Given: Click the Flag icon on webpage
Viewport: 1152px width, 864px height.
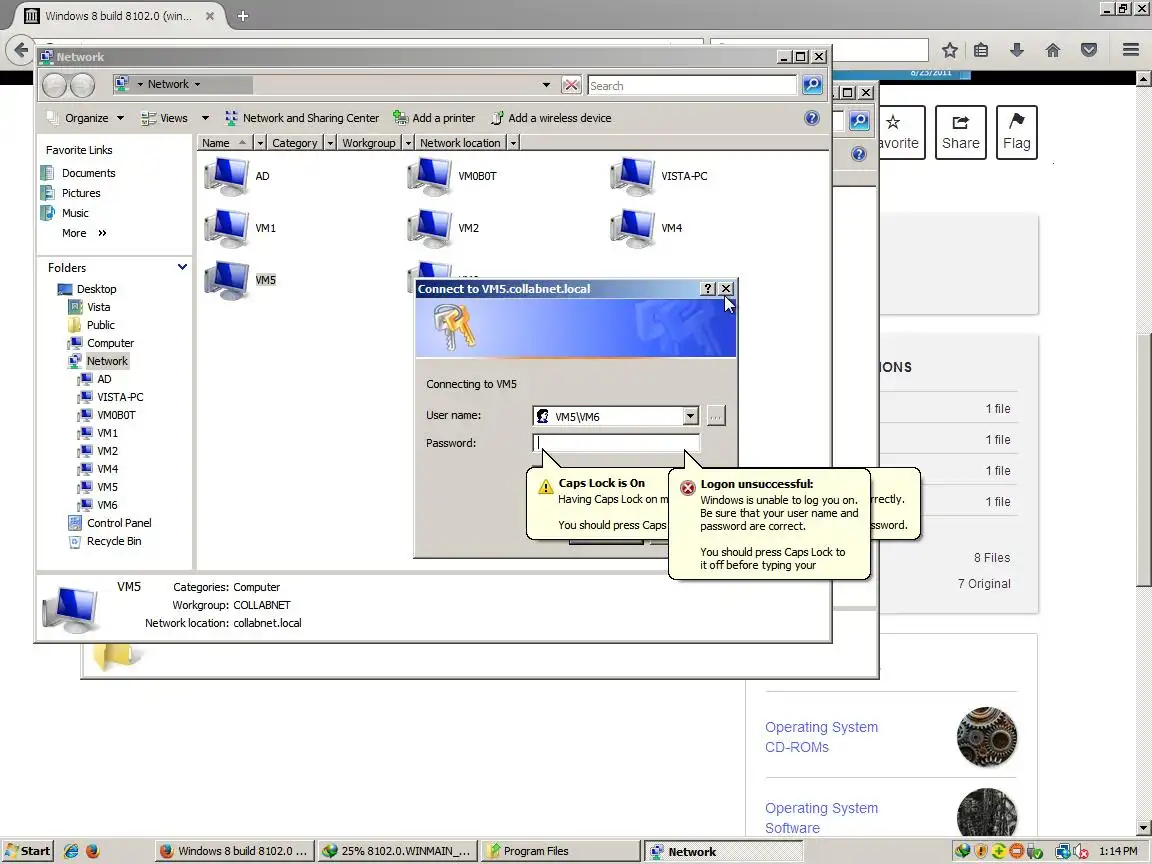Looking at the screenshot, I should [x=1017, y=132].
